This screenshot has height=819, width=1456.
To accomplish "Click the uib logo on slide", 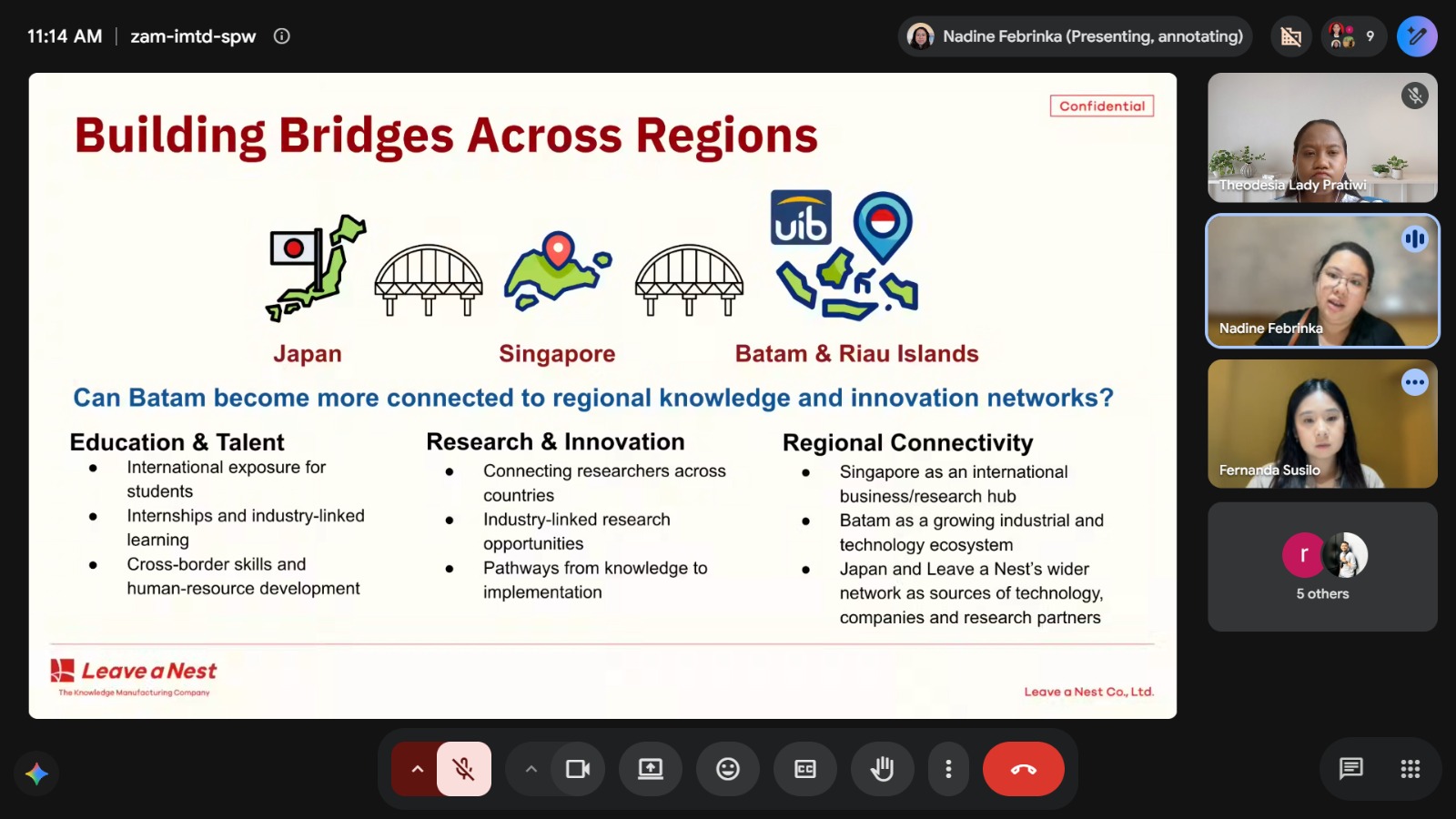I will (801, 217).
